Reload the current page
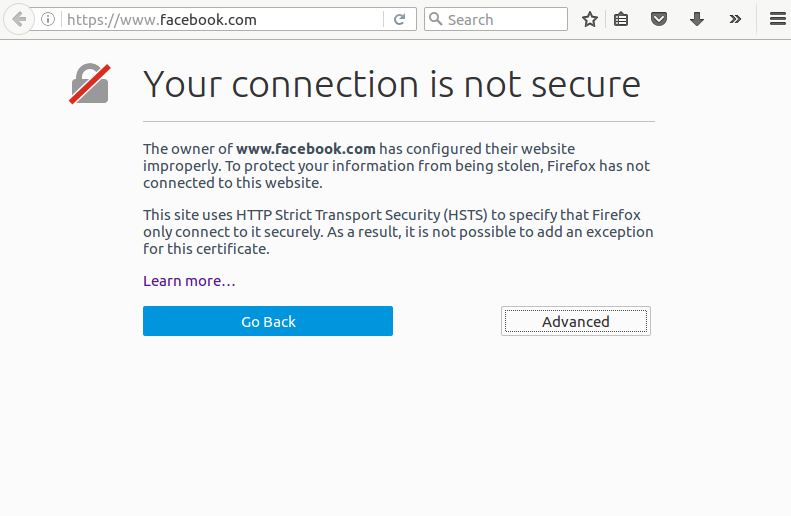Screen dimensions: 791x516 (399, 19)
